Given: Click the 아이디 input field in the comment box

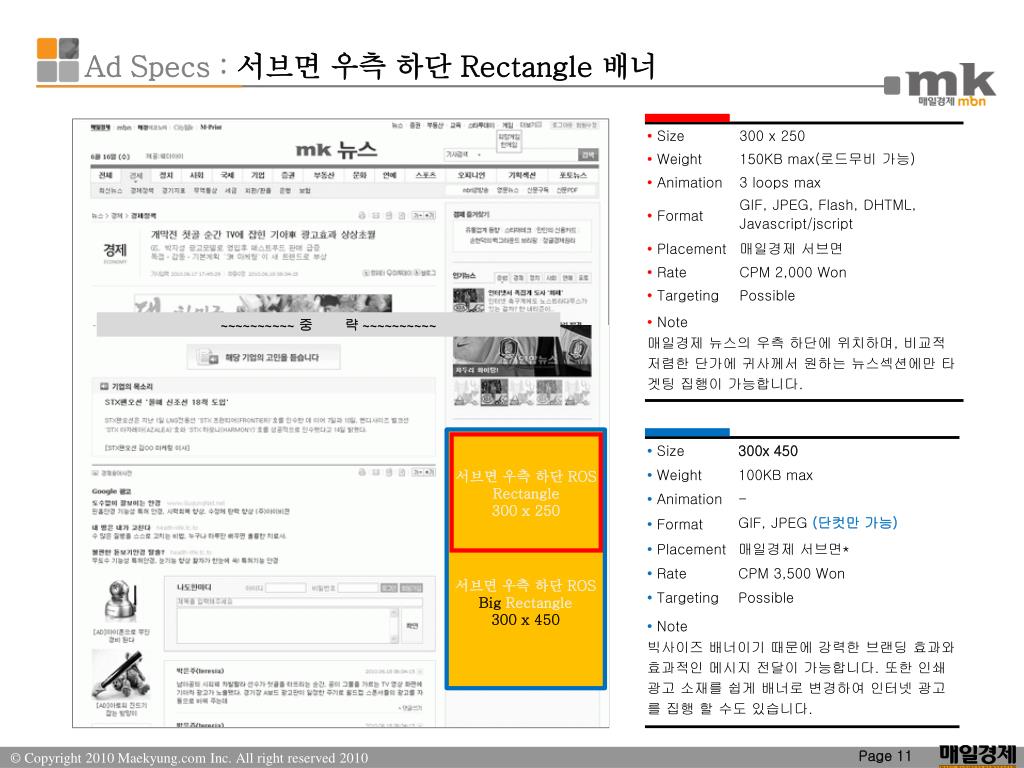Looking at the screenshot, I should (x=286, y=588).
